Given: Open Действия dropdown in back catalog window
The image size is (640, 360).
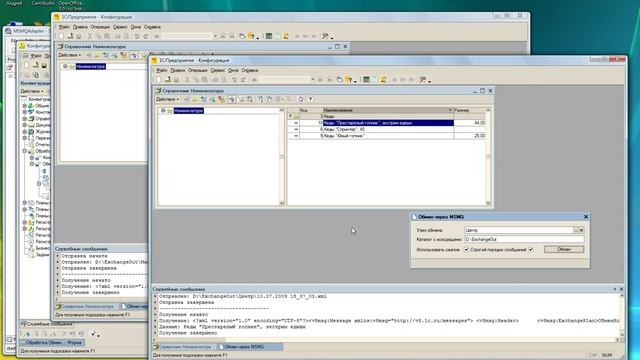Looking at the screenshot, I should click(x=69, y=55).
